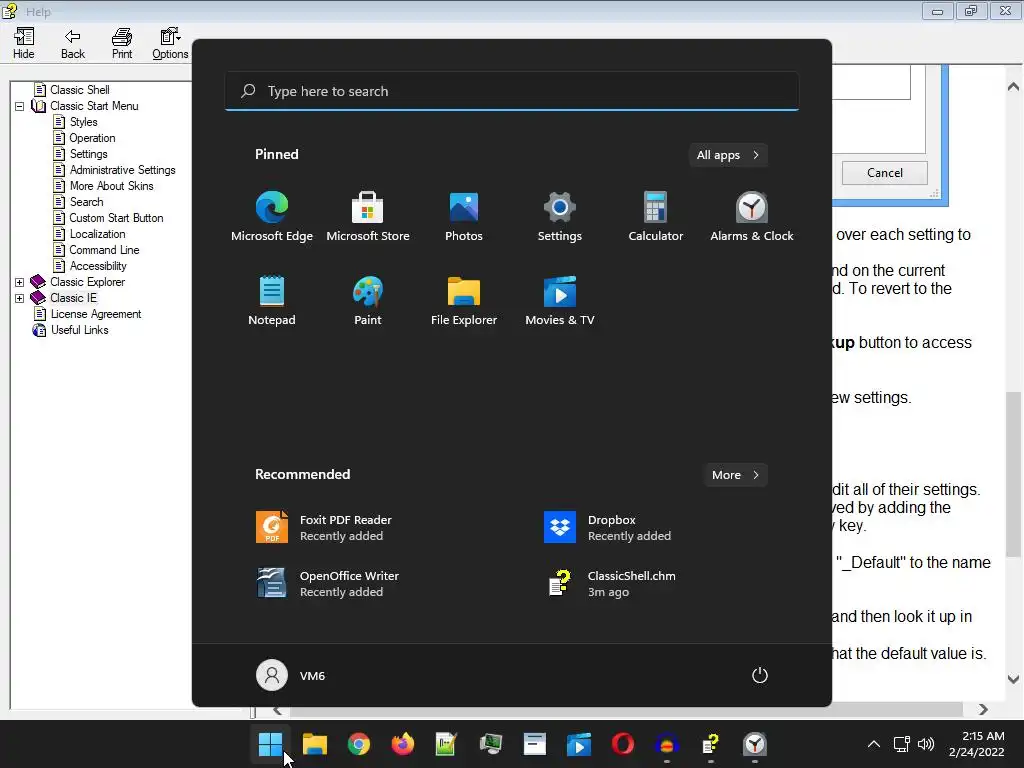Launch Google Chrome from the taskbar
The width and height of the screenshot is (1024, 768).
pyautogui.click(x=359, y=744)
